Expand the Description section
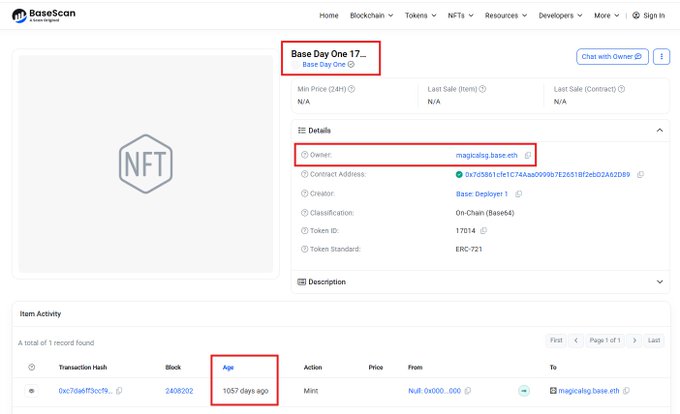Screen dimensions: 680x414 pos(660,282)
